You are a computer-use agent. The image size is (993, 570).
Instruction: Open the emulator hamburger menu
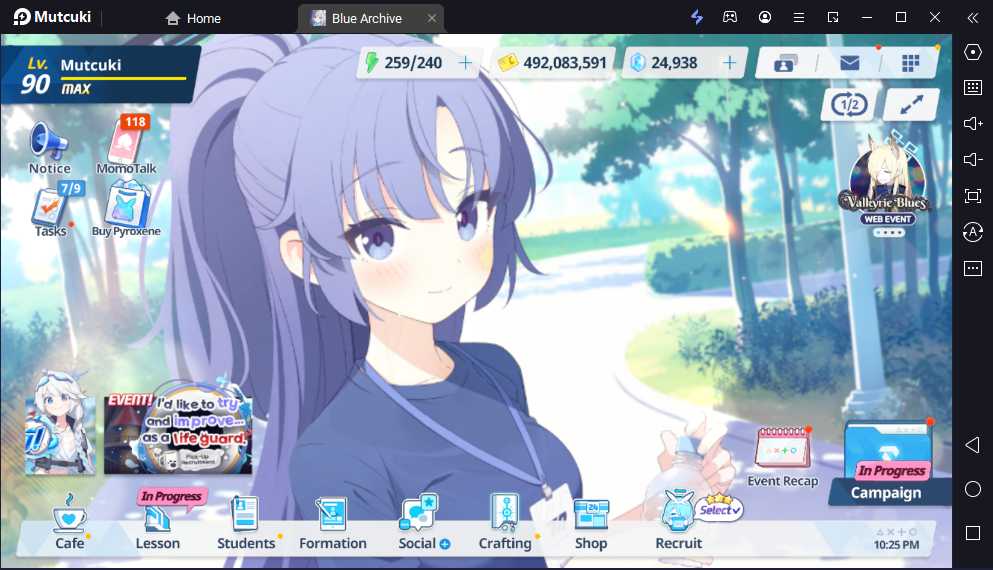[799, 17]
